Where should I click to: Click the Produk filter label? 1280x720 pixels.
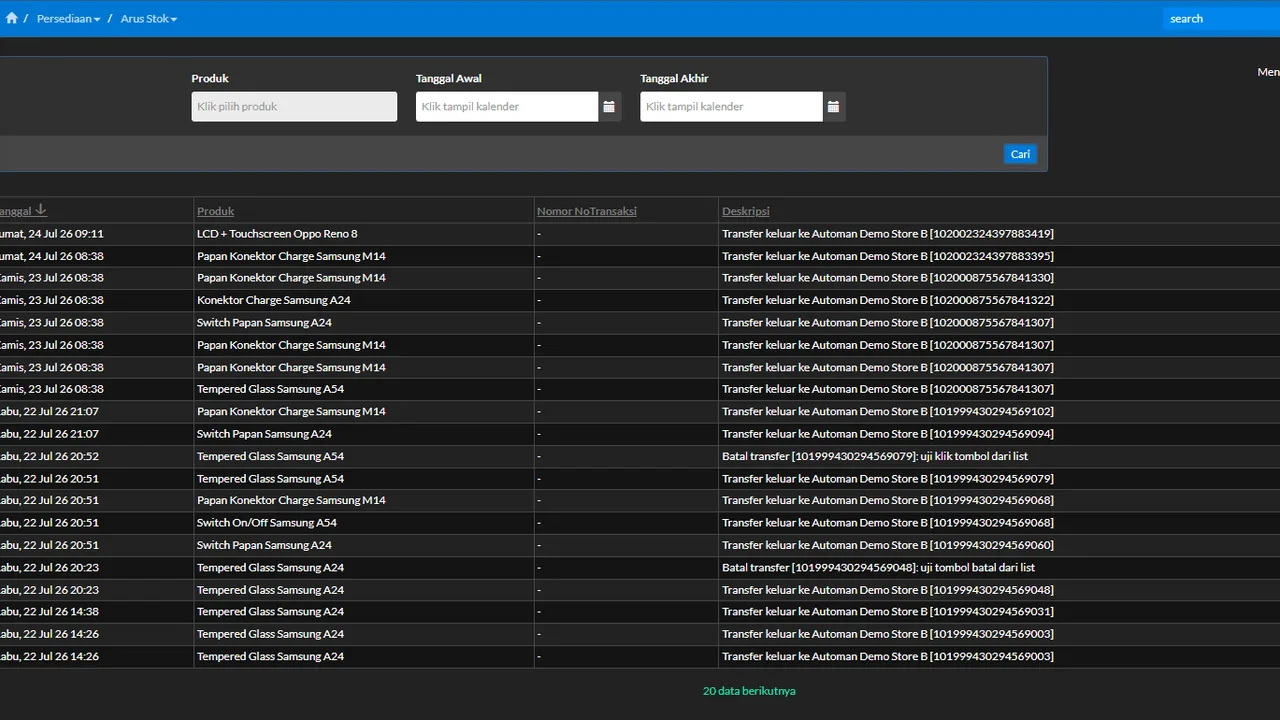coord(210,78)
